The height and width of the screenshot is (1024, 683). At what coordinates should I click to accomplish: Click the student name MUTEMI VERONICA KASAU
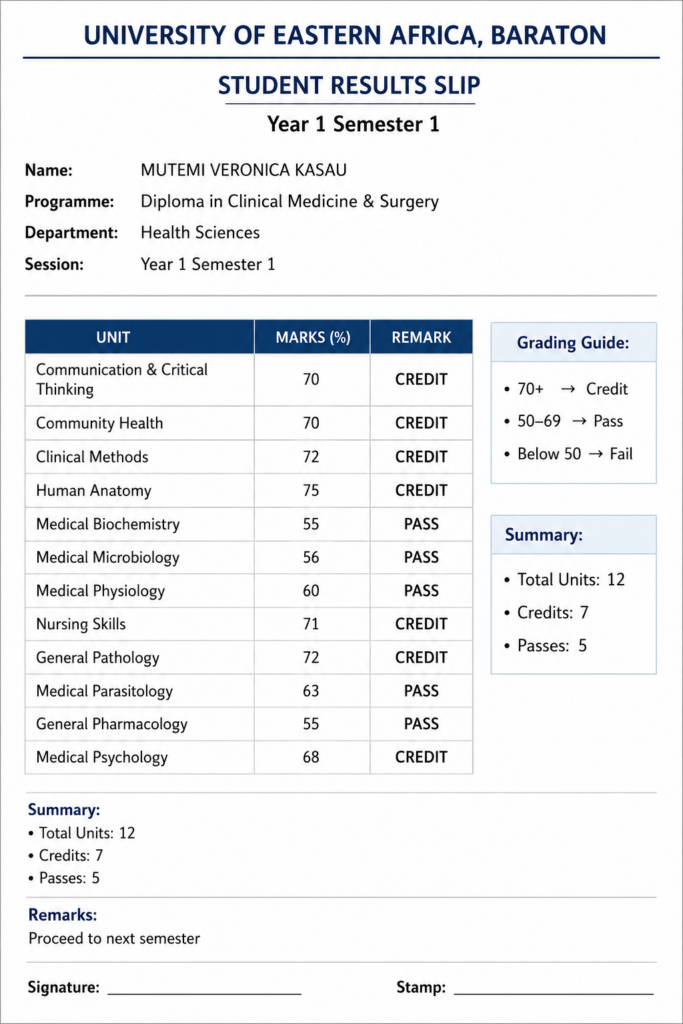click(244, 170)
